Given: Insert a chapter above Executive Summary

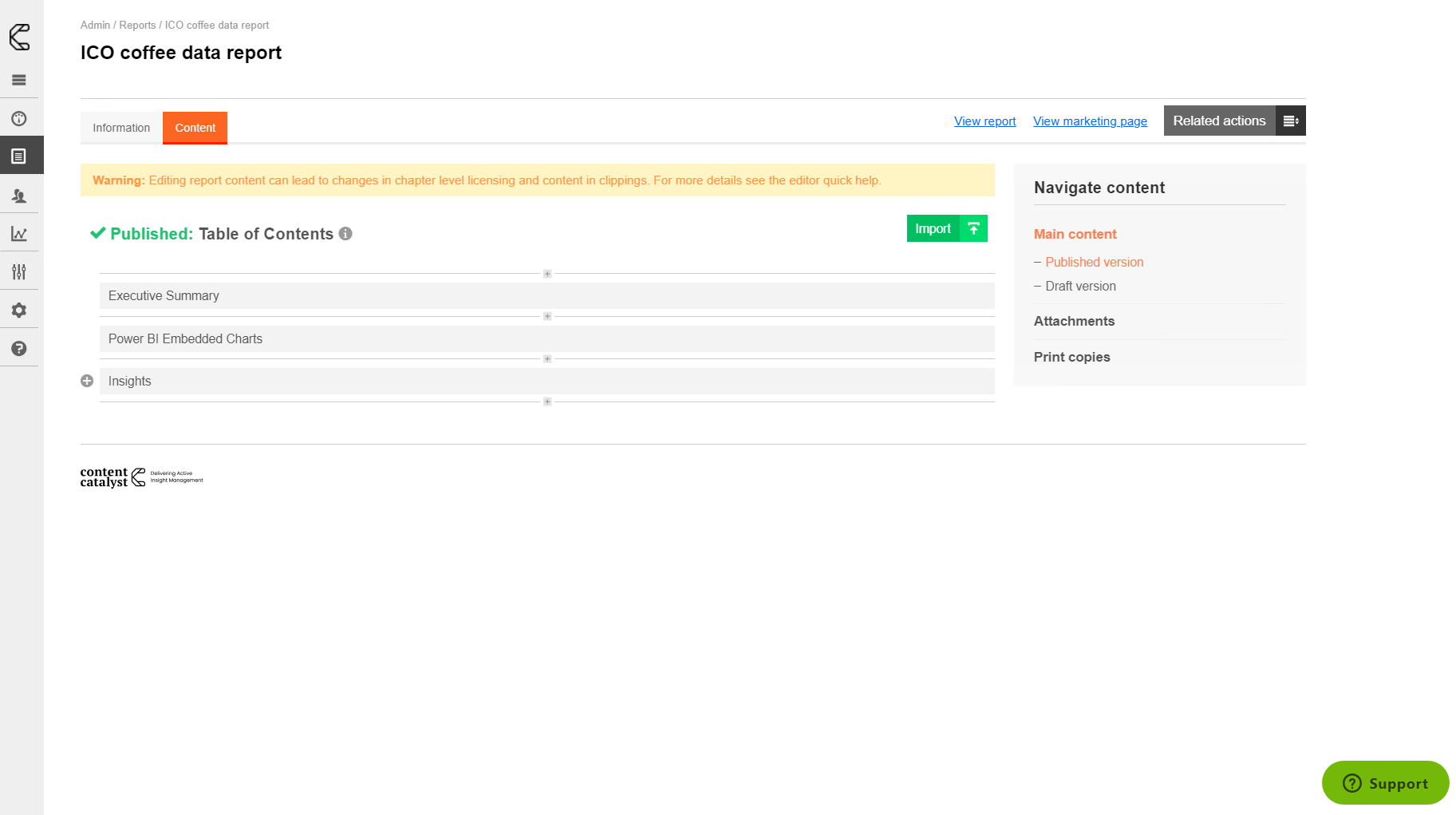Looking at the screenshot, I should pos(547,274).
